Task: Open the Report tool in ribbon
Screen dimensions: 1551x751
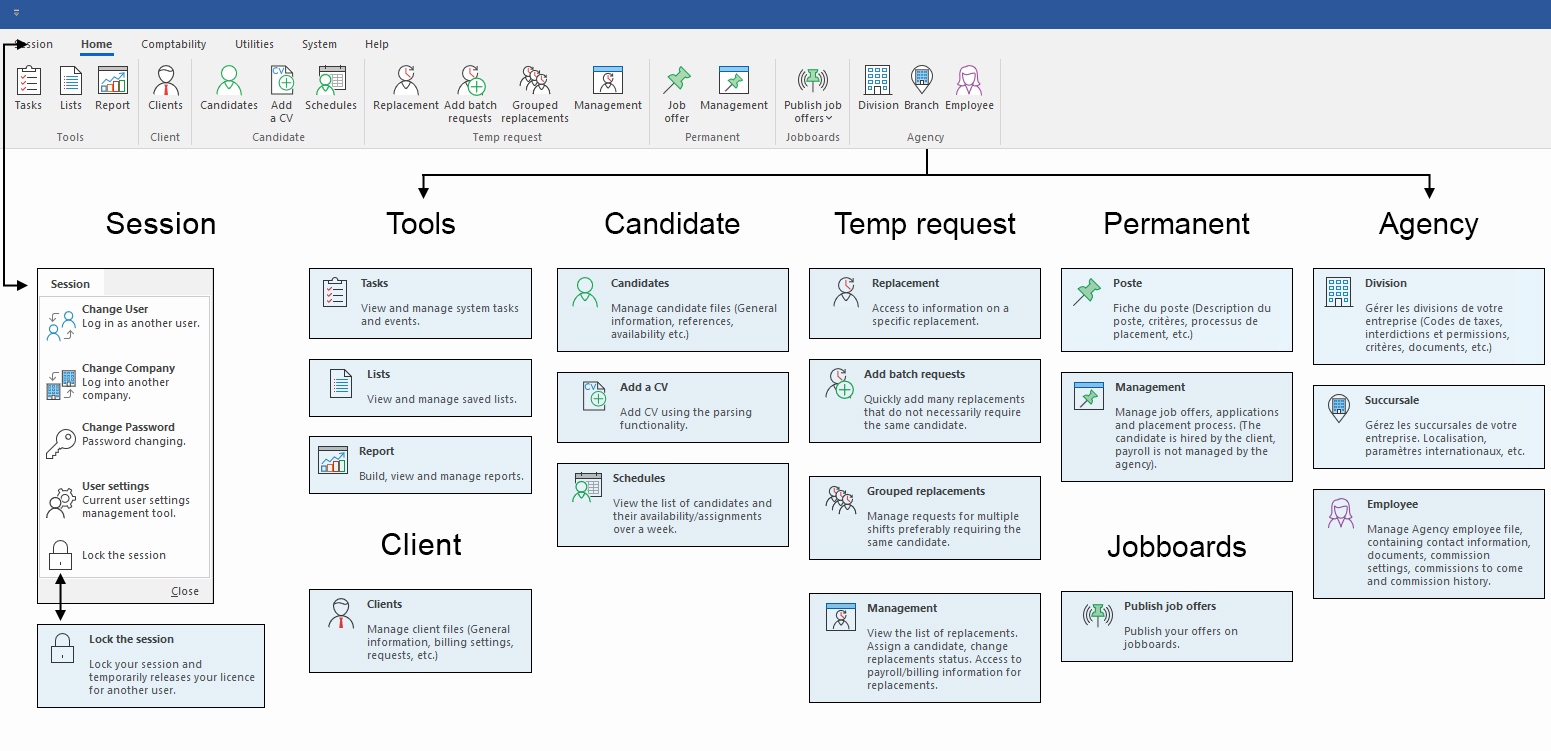Action: click(112, 88)
